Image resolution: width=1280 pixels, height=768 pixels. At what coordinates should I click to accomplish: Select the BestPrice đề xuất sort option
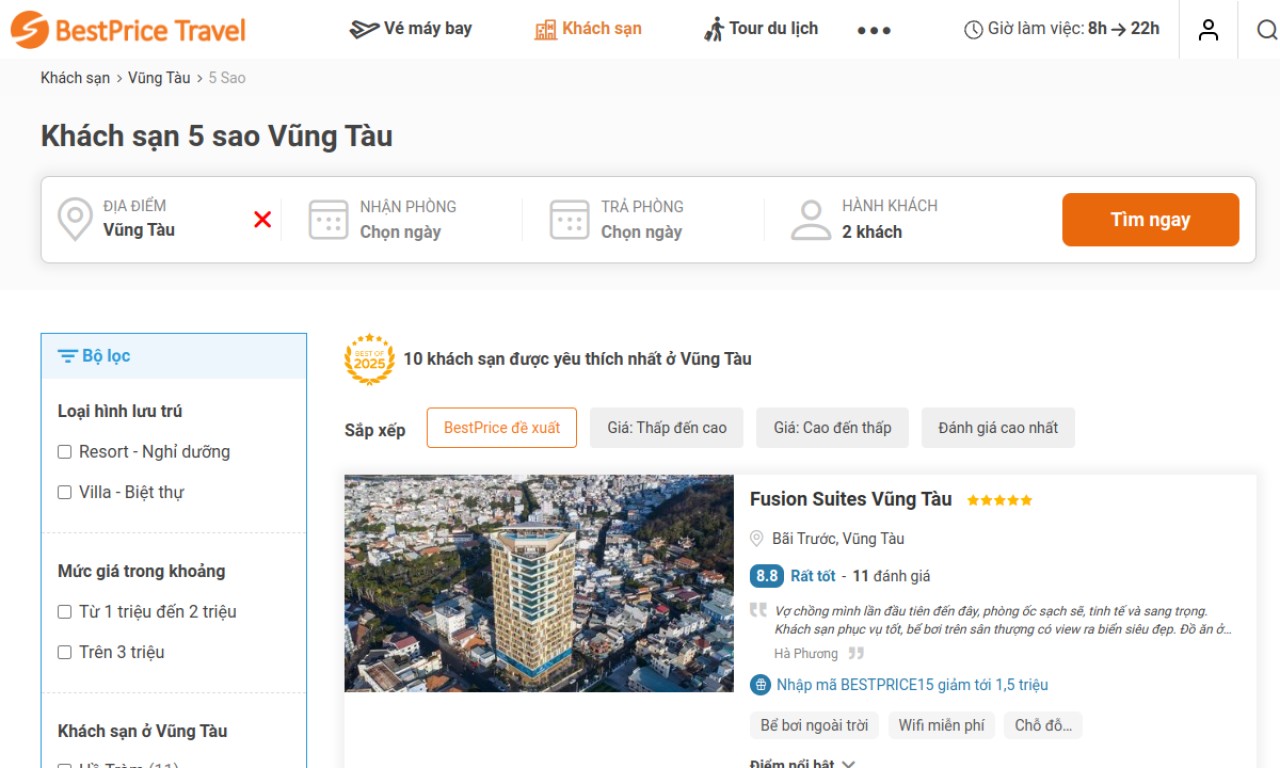coord(502,428)
